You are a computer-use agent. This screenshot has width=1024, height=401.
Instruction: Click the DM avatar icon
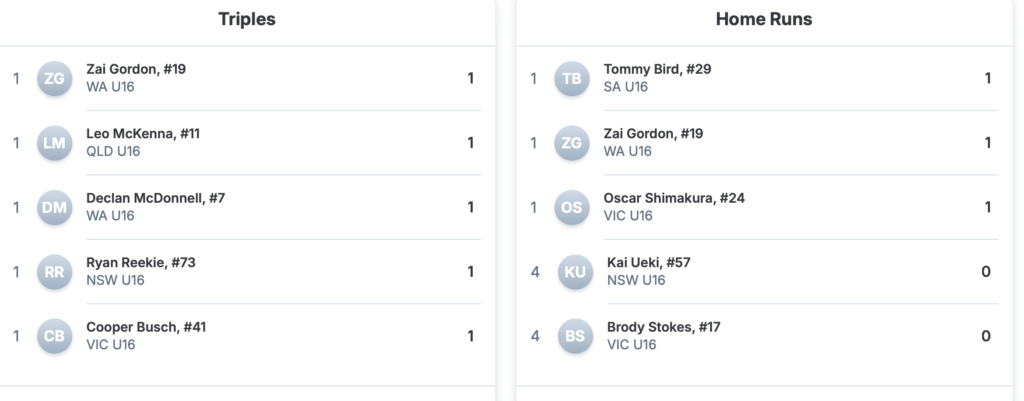point(54,207)
